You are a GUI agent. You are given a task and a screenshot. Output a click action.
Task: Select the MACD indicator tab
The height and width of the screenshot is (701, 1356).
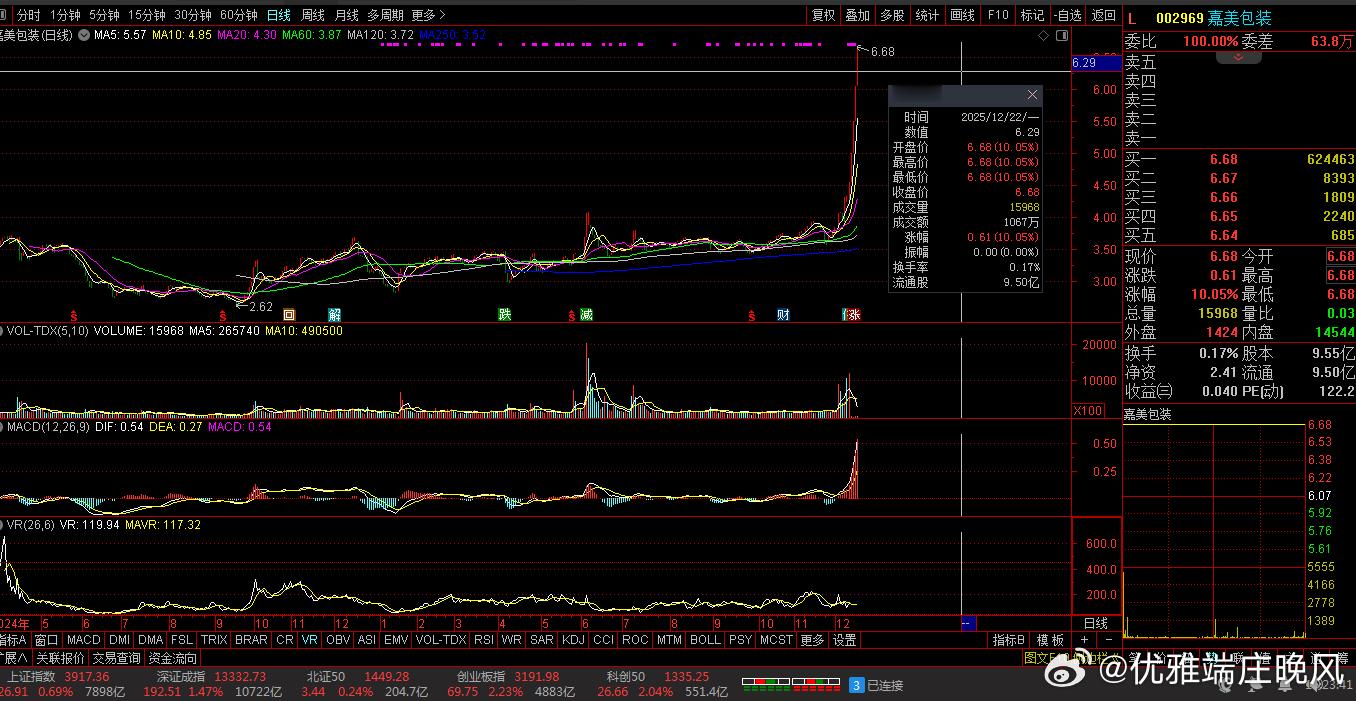click(x=84, y=640)
